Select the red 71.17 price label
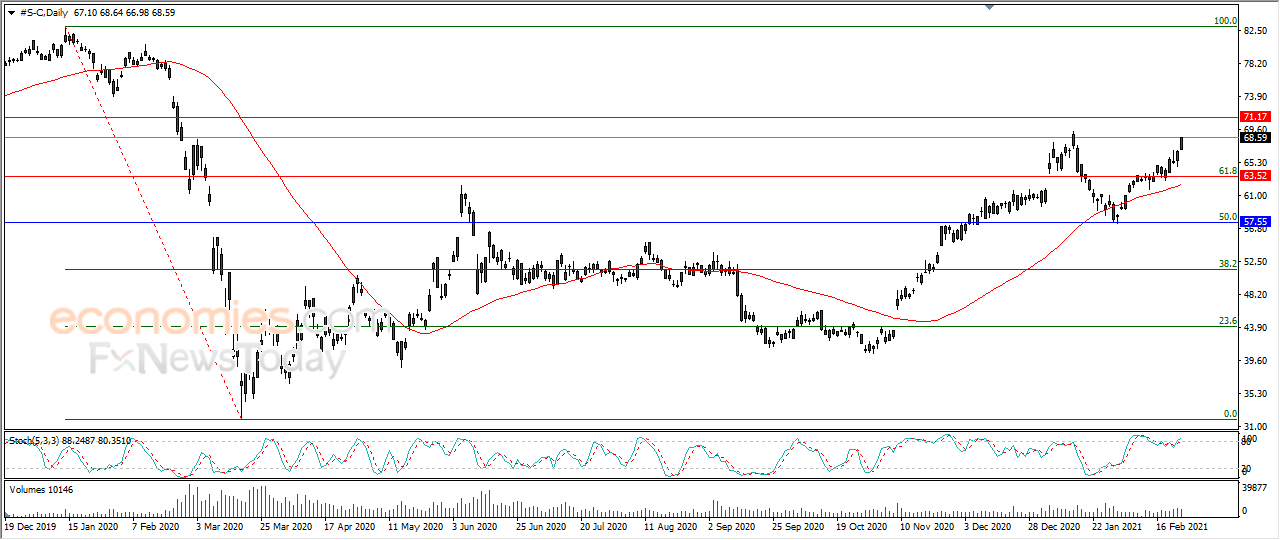The width and height of the screenshot is (1280, 540). click(1255, 117)
